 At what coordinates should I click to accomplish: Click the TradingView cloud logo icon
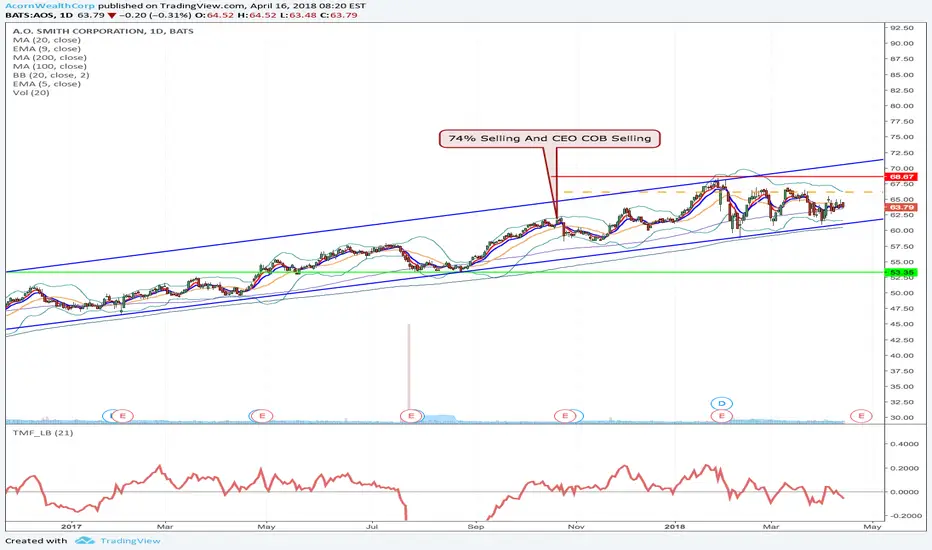85,540
